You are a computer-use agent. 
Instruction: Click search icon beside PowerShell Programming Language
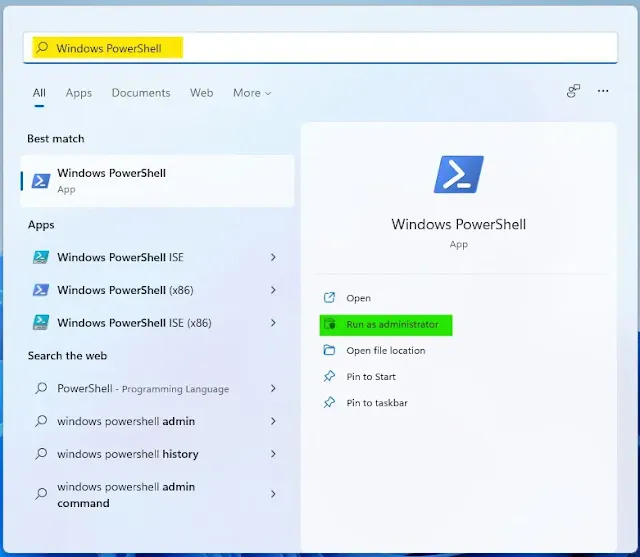click(41, 388)
